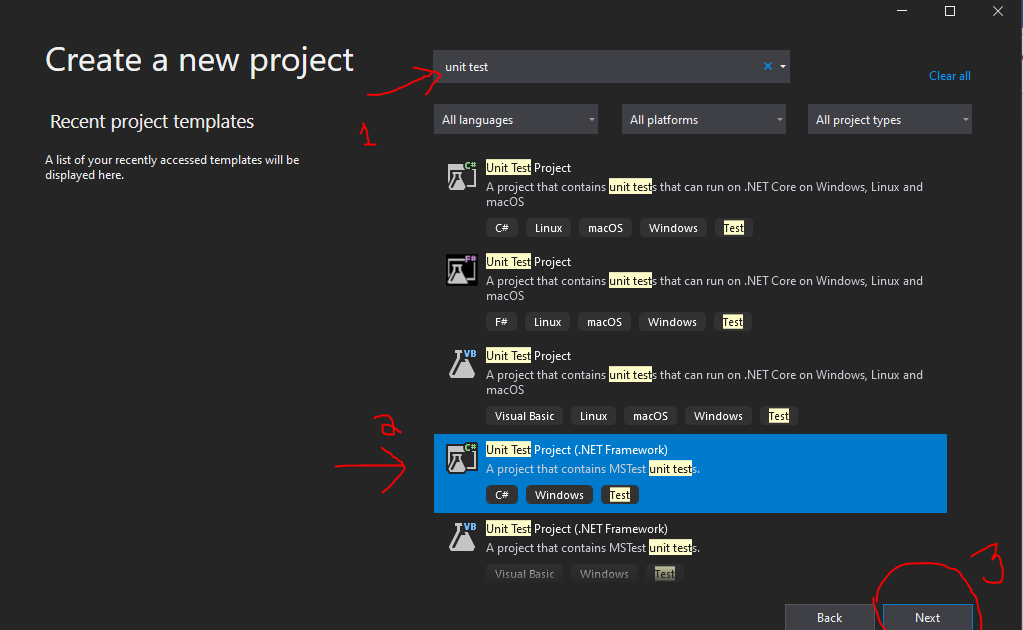Screen dimensions: 1023x630
Task: Click the Windows tag on selected template
Action: [559, 494]
